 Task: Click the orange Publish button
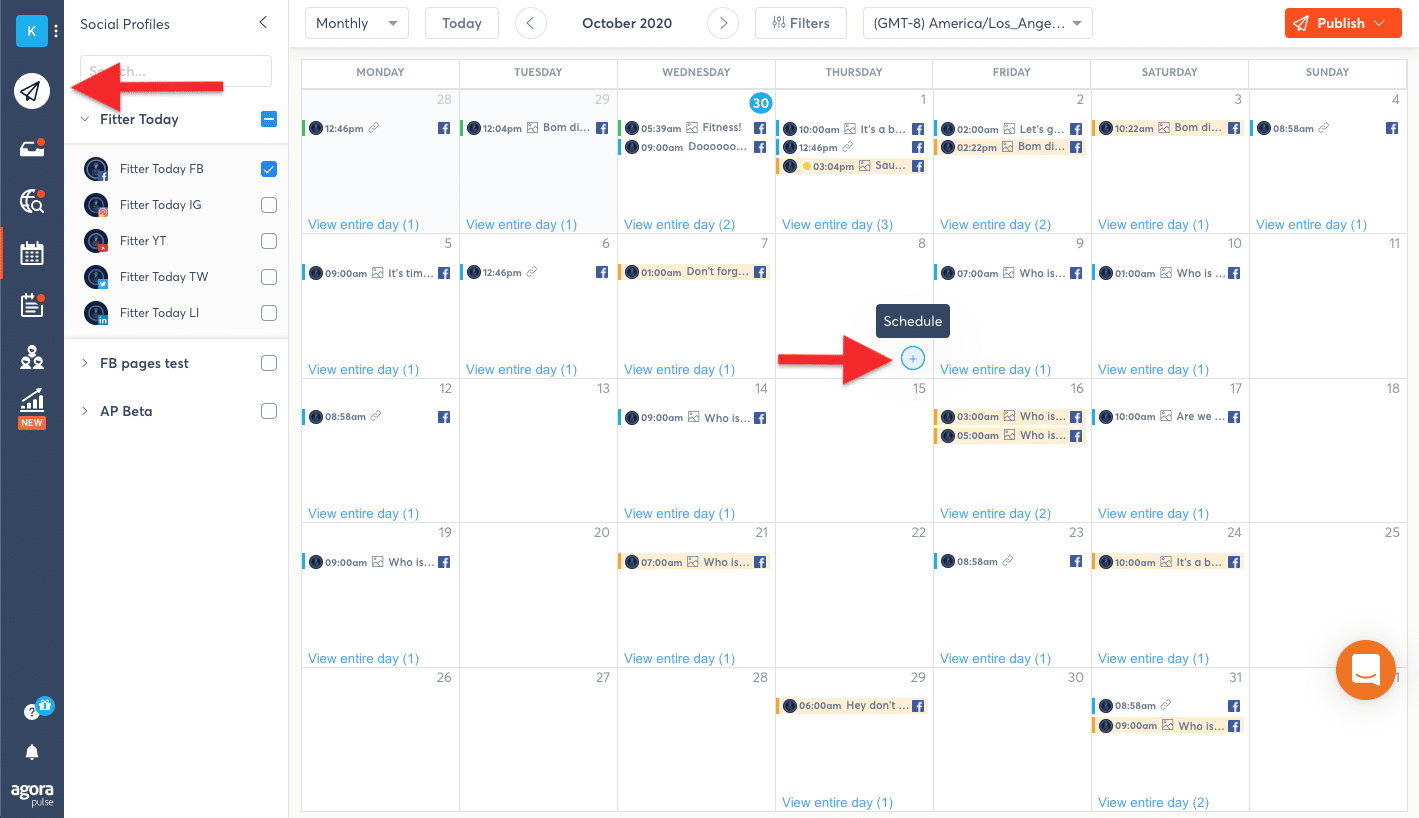[x=1343, y=23]
